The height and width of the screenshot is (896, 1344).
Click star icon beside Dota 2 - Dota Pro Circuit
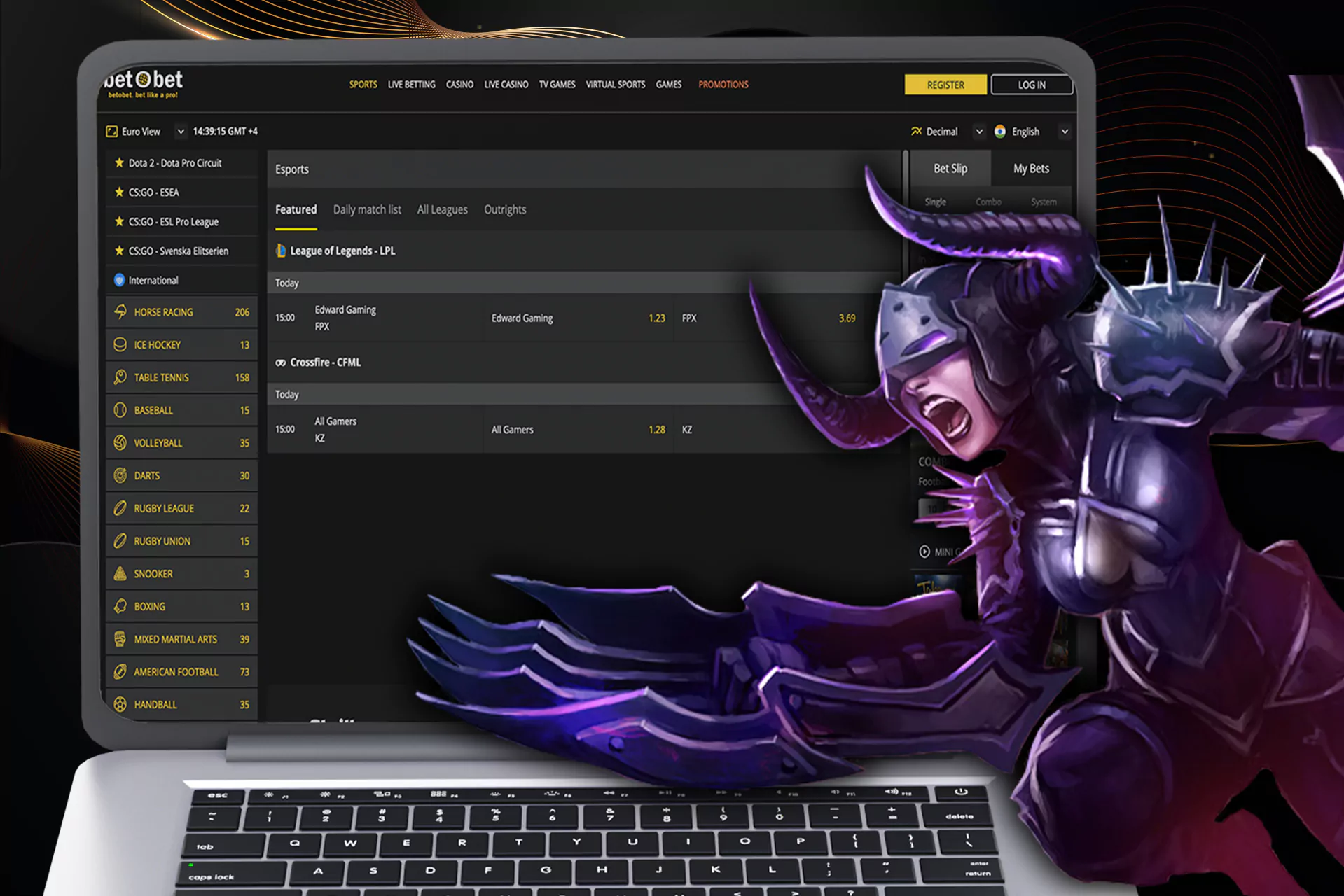click(119, 162)
